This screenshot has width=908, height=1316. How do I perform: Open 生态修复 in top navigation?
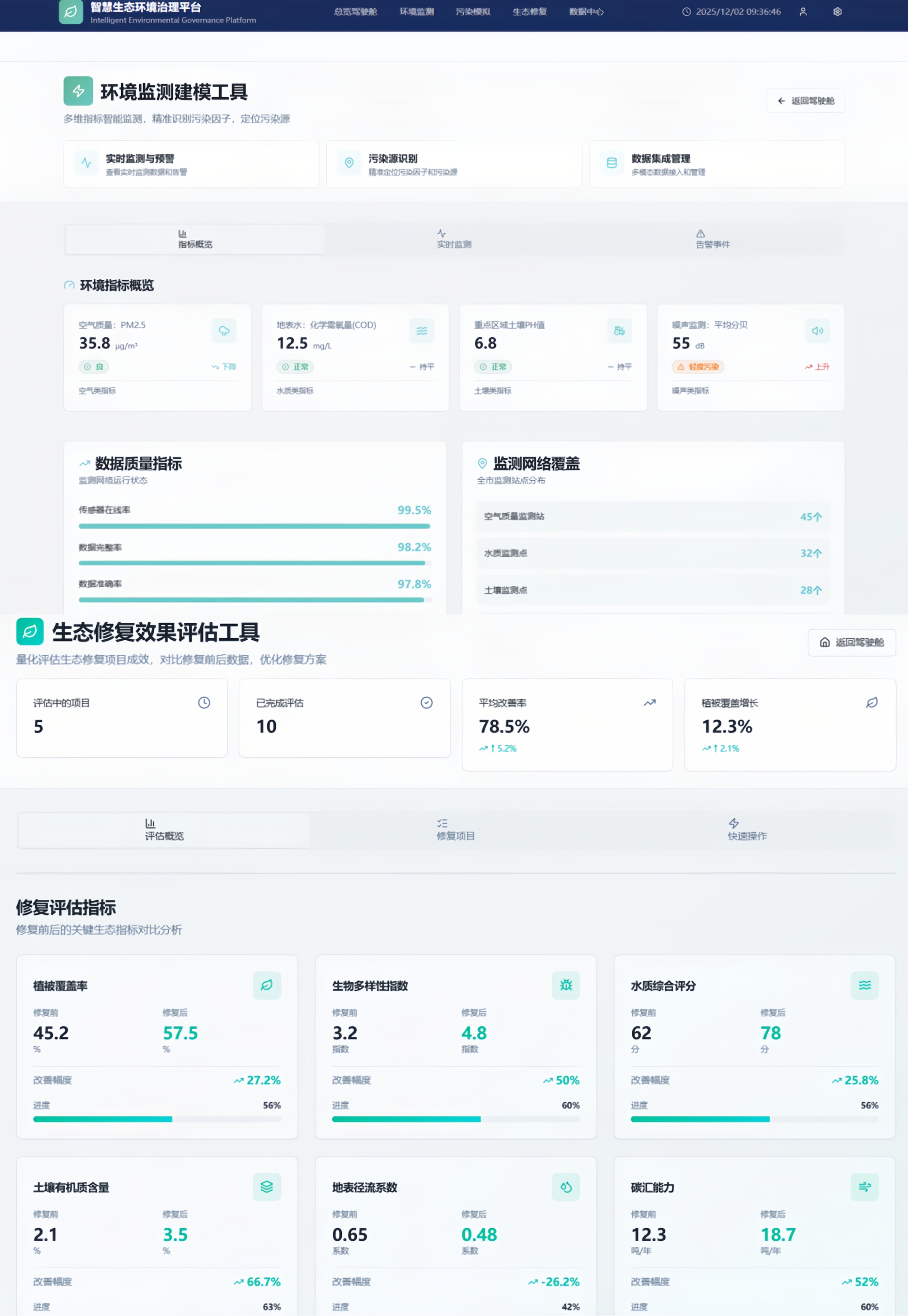pos(529,11)
